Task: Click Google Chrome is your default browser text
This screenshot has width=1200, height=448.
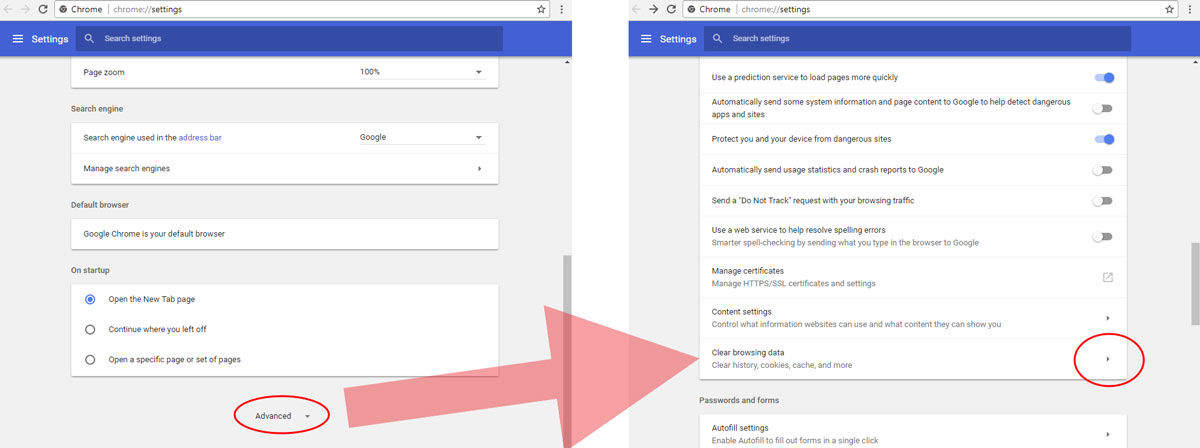Action: click(x=154, y=234)
